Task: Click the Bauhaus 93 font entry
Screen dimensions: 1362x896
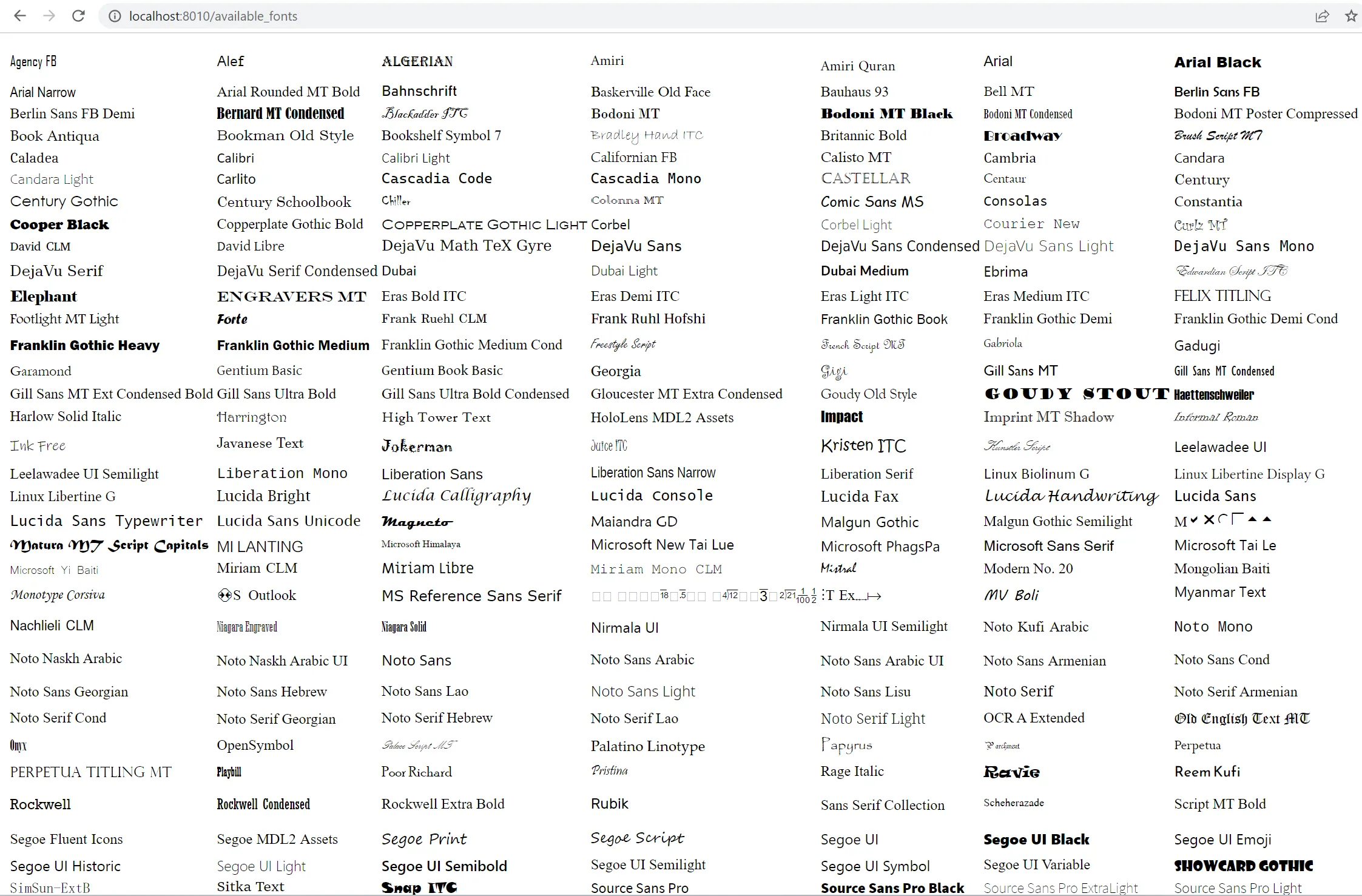Action: point(854,92)
